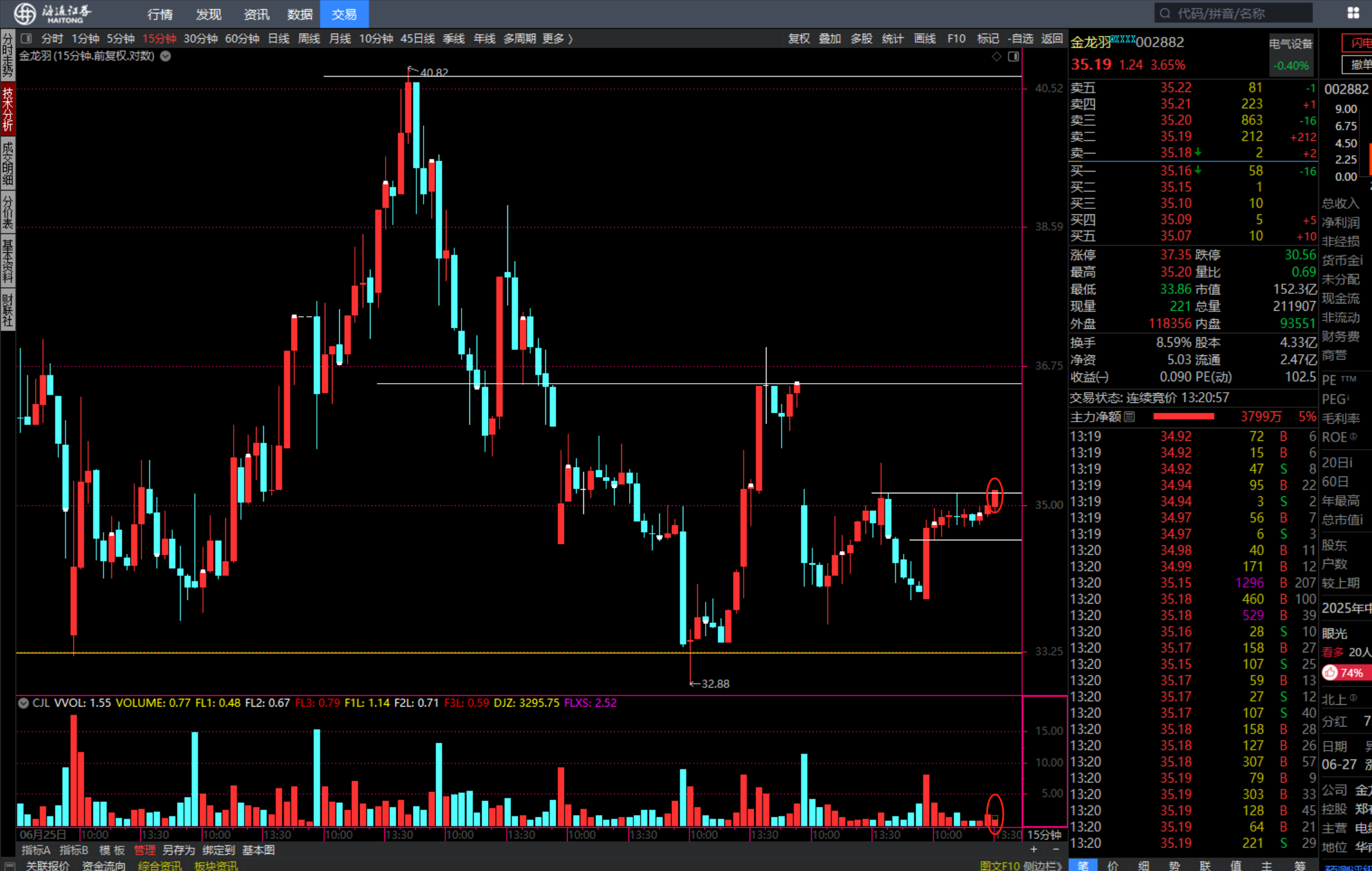The image size is (1372, 871).
Task: Click 指标A below the chart
Action: coord(36,850)
